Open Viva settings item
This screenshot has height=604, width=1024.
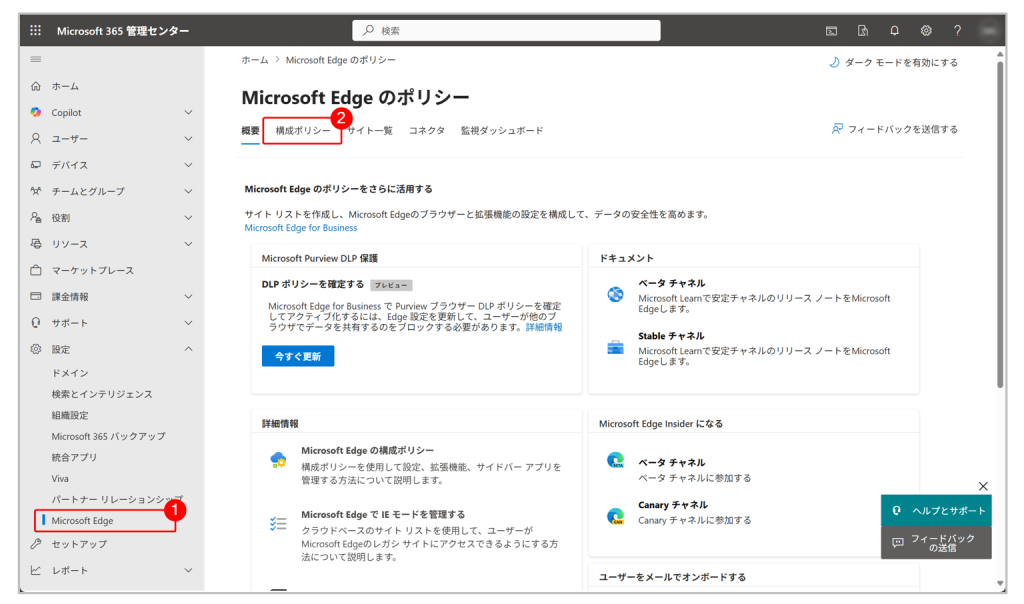click(60, 478)
